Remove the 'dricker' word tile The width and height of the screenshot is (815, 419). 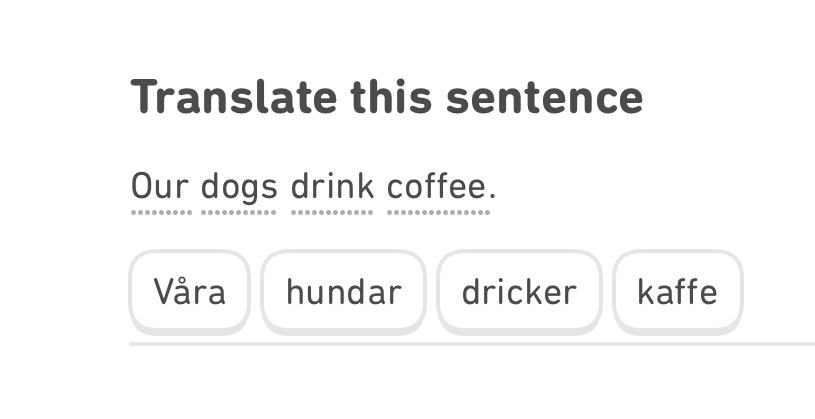coord(519,292)
